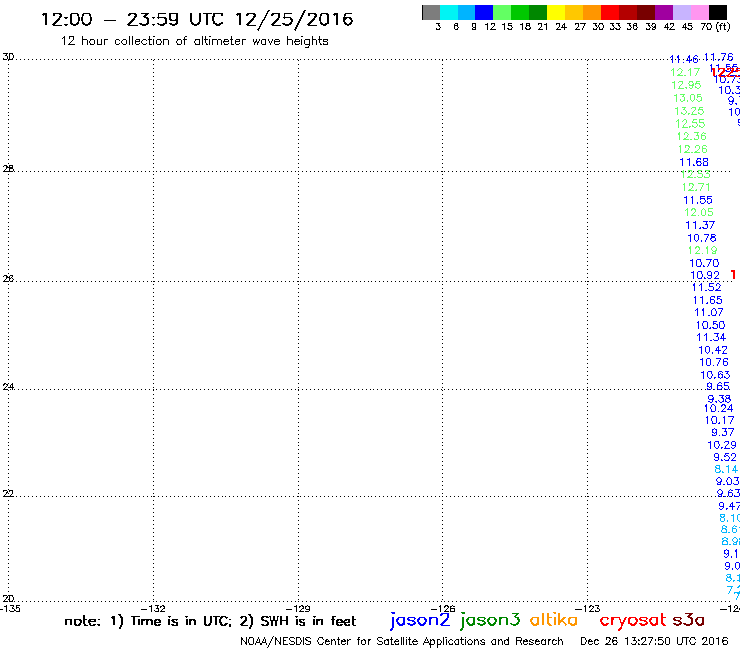
Task: Click the yellow swatch in the color scale
Action: click(556, 12)
